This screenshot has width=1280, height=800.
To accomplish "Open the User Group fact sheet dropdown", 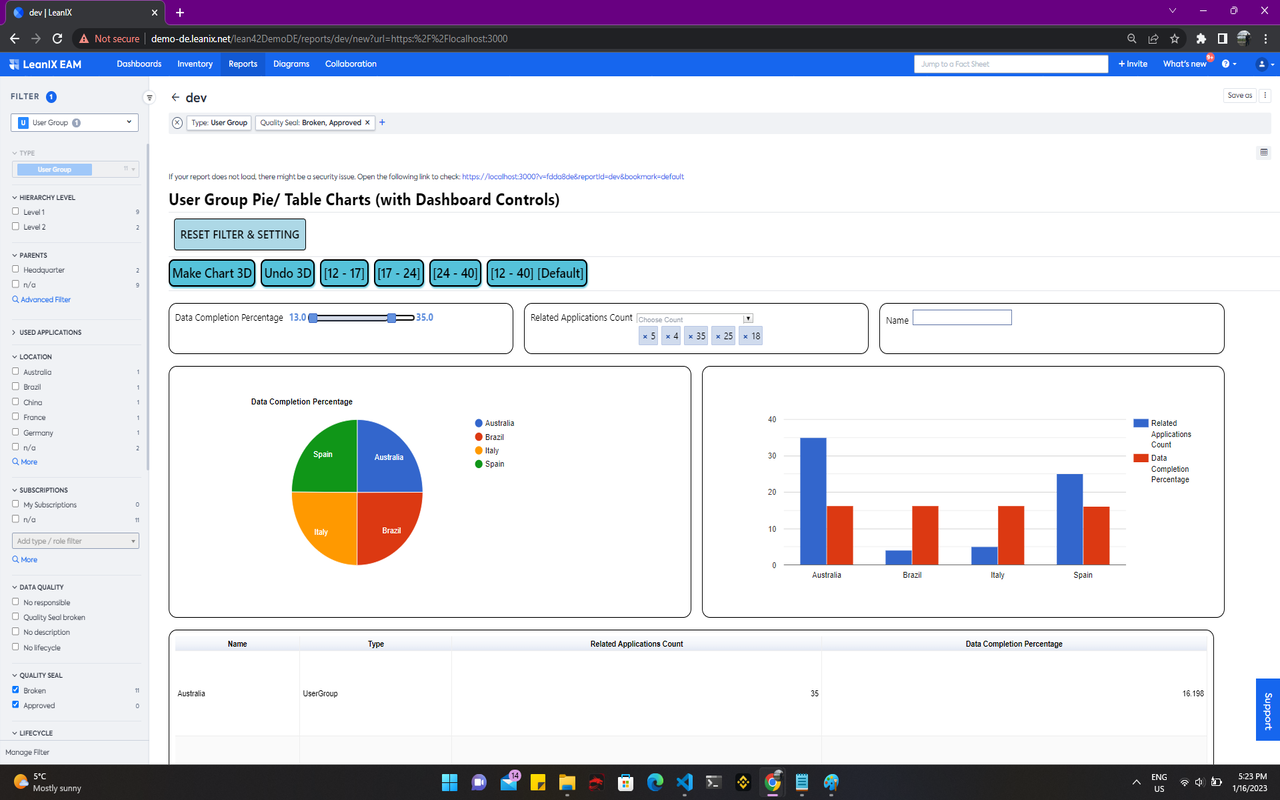I will click(x=75, y=123).
